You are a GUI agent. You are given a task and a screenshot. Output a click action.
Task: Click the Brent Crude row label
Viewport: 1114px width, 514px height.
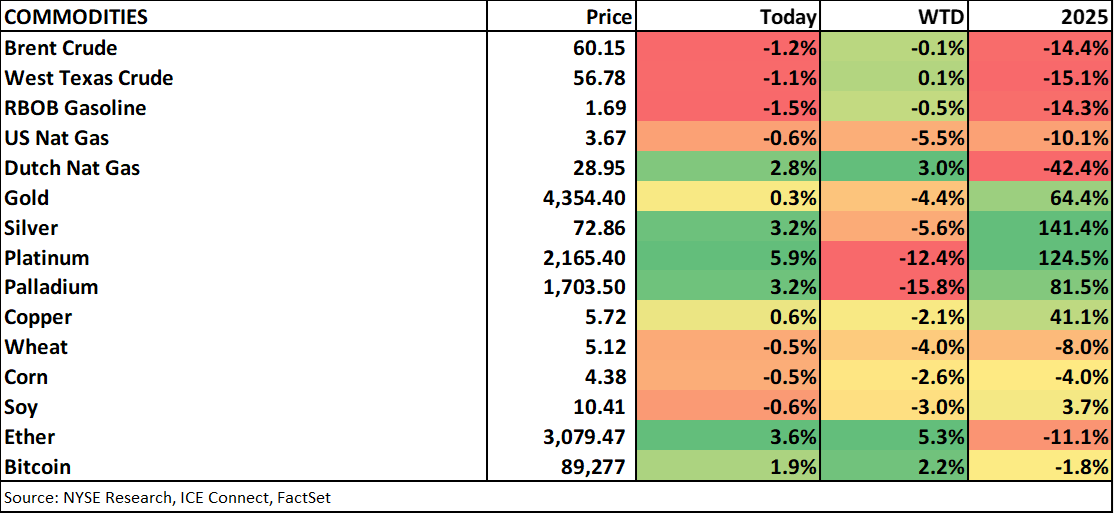[61, 48]
